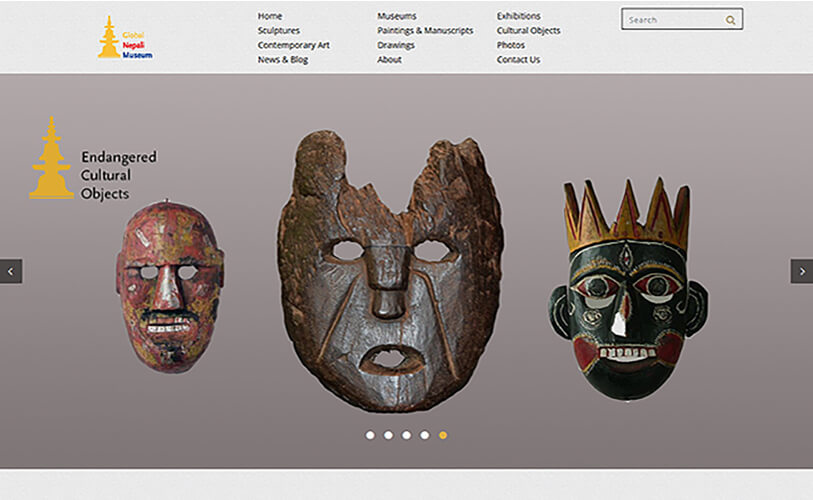The height and width of the screenshot is (500, 813).
Task: Click the Global Nepali Museum logo
Action: [124, 37]
